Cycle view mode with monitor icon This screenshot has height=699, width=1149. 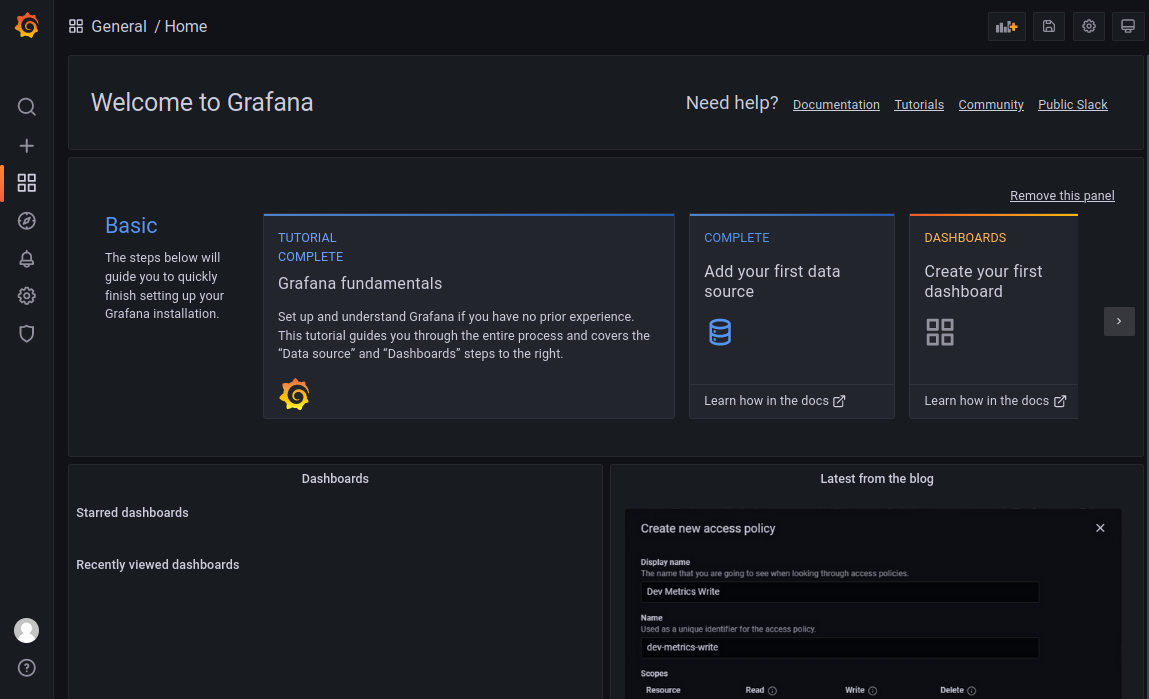pos(1128,26)
